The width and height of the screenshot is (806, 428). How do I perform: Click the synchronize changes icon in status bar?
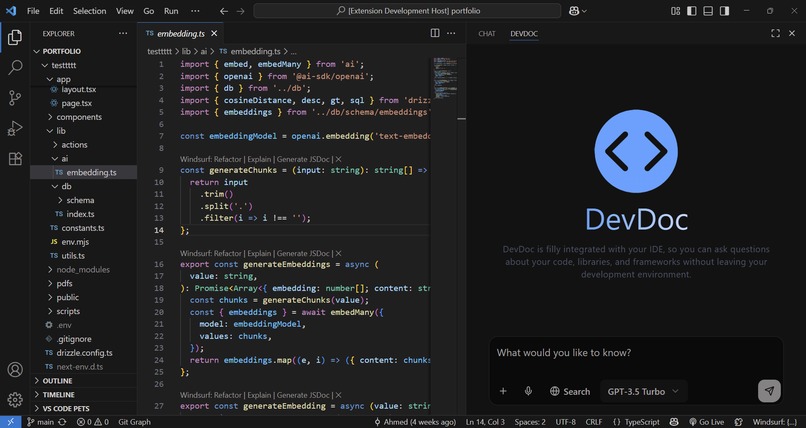[62, 422]
